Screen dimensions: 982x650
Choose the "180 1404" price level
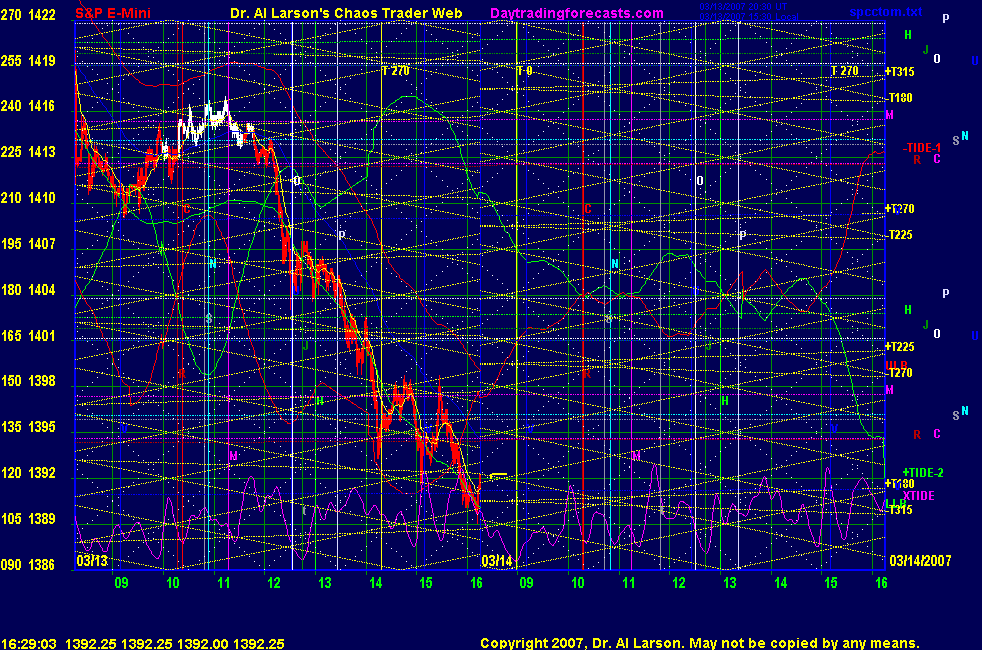pyautogui.click(x=28, y=290)
